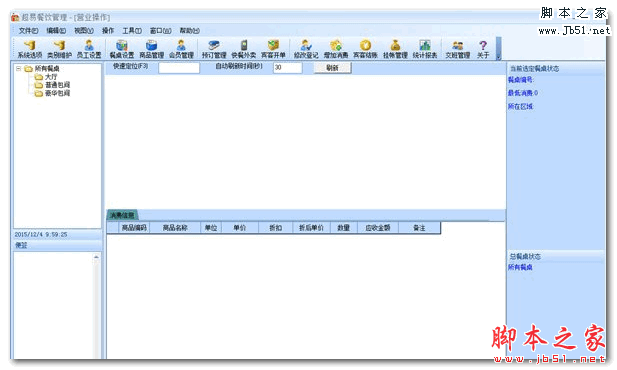Click 宾客结账 guest checkout icon
This screenshot has width=617, height=370.
click(x=366, y=49)
